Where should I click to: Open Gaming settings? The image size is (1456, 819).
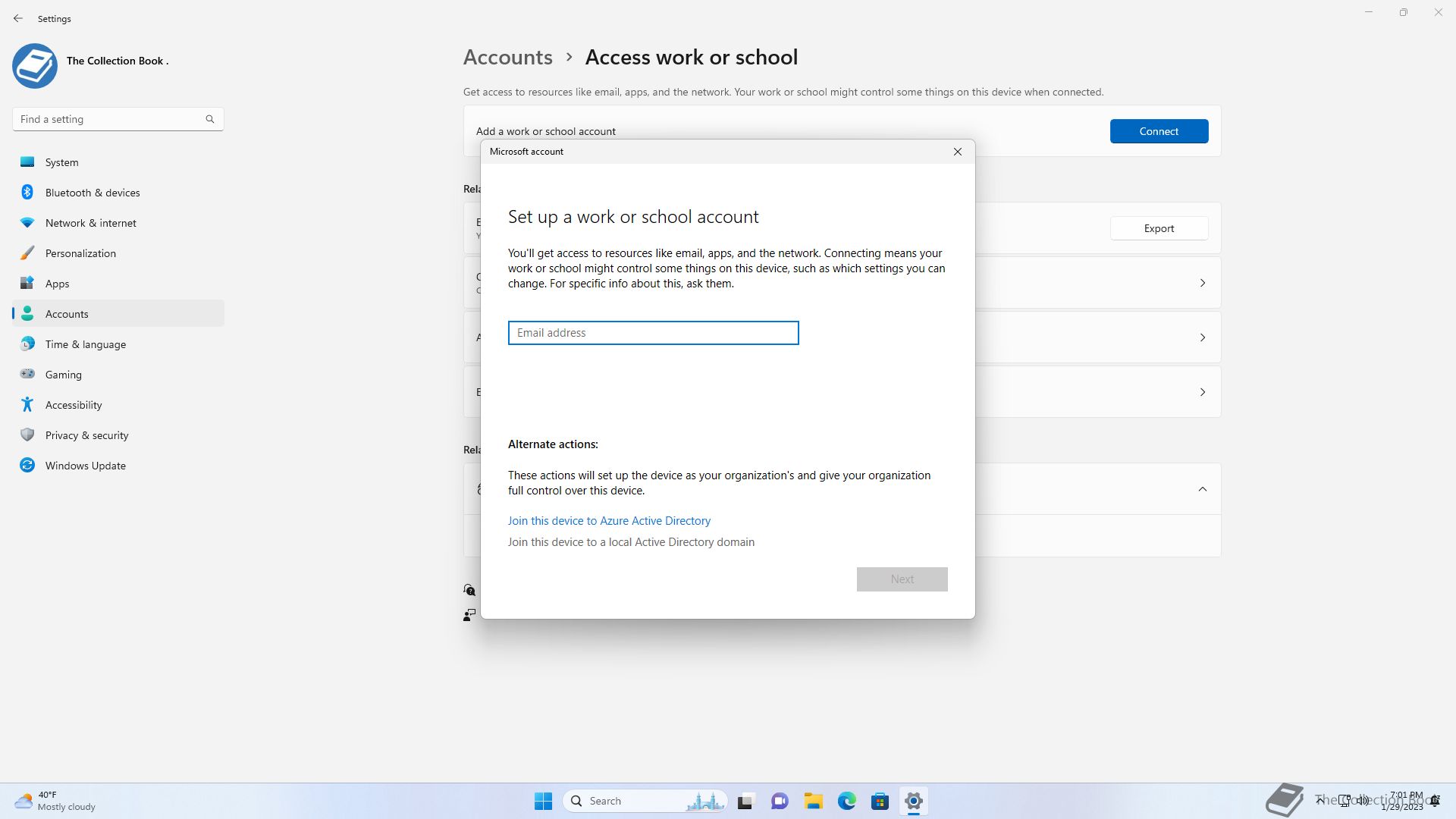(118, 375)
